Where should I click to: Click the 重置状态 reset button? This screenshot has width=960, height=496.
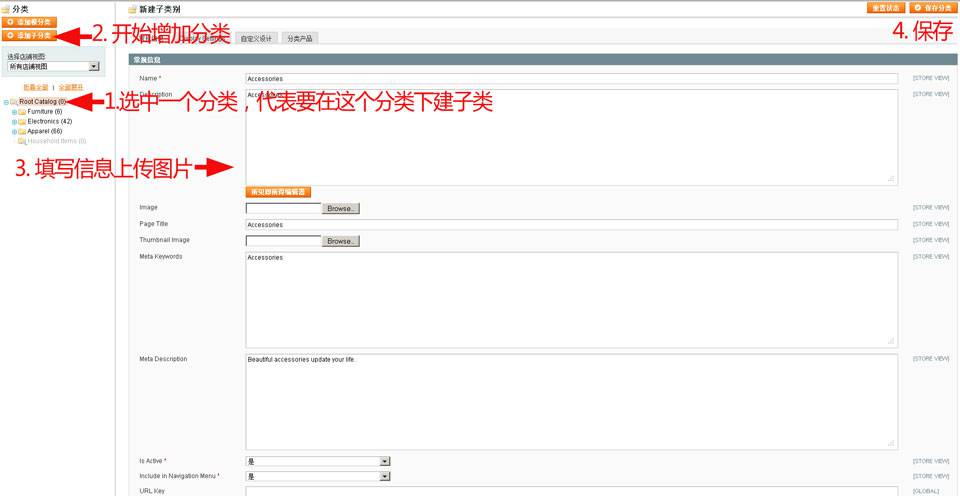[x=887, y=8]
